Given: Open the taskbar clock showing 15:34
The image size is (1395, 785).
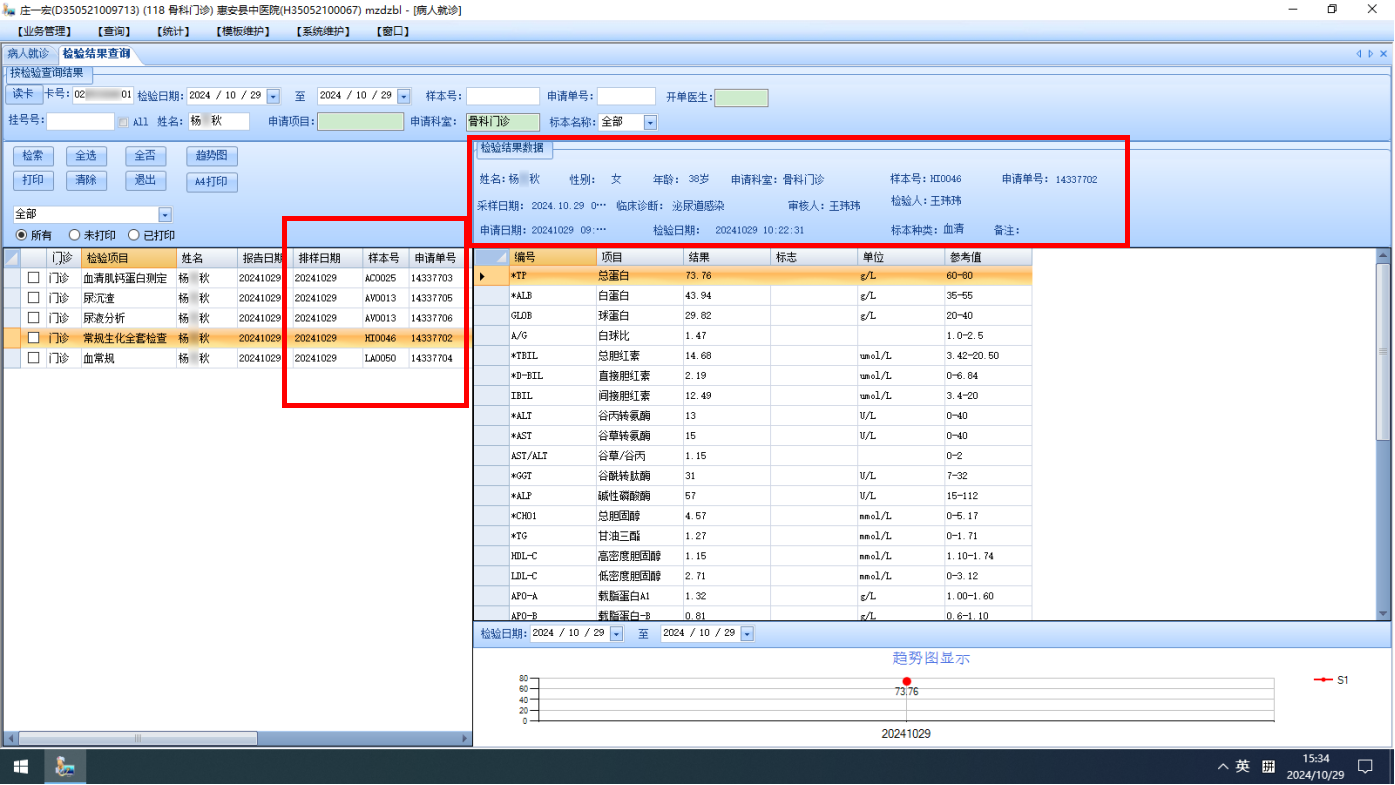Looking at the screenshot, I should pos(1316,767).
